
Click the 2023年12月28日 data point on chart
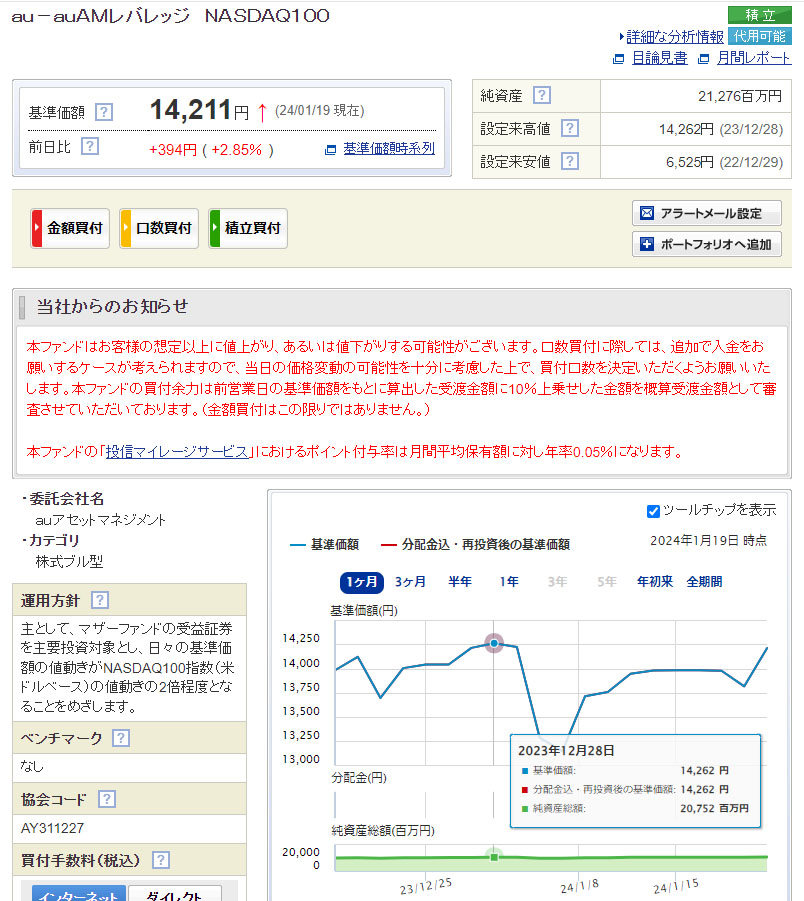point(494,643)
